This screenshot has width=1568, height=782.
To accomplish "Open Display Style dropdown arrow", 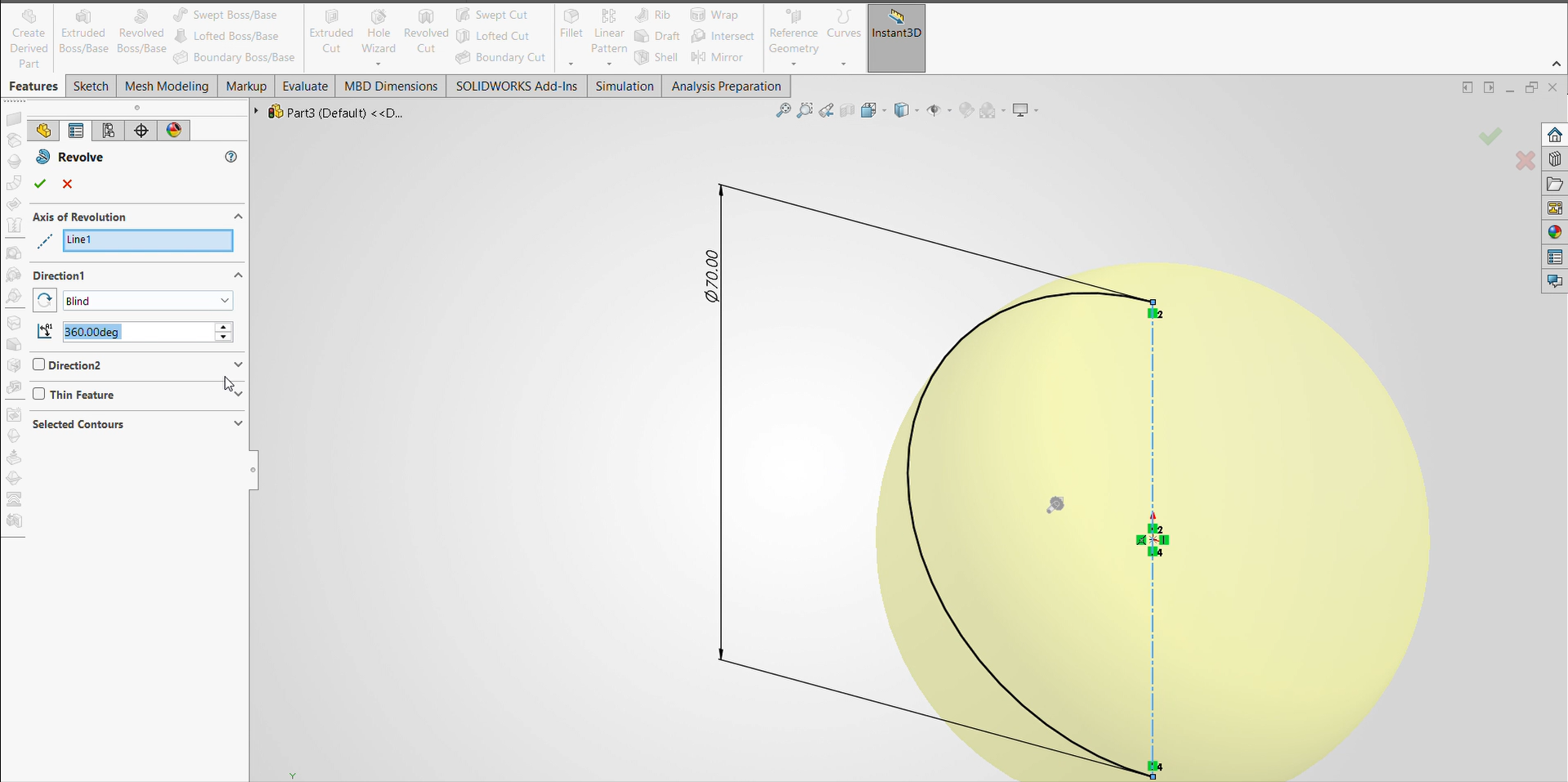I will click(916, 110).
